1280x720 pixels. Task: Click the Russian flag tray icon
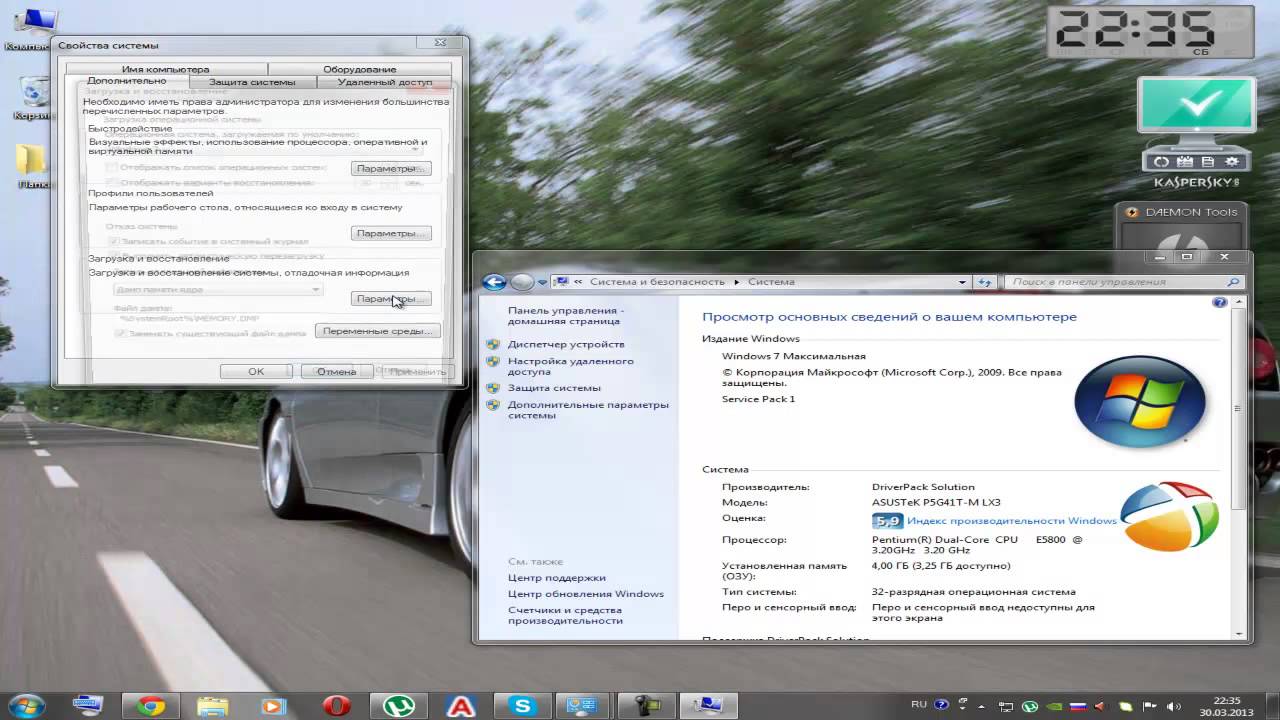point(1078,706)
